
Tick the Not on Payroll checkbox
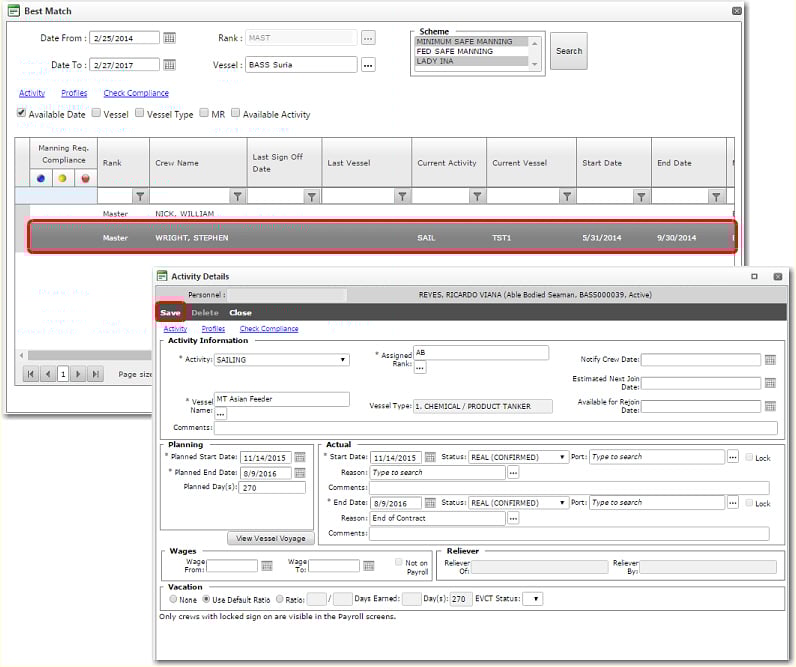tap(399, 563)
